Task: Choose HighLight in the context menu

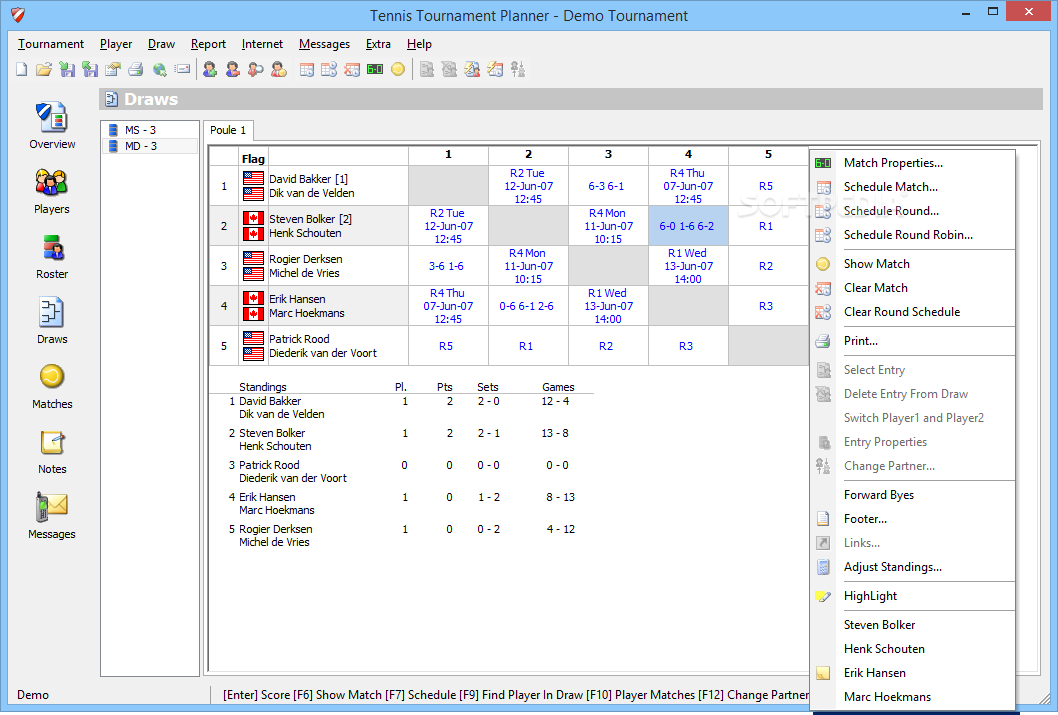Action: click(x=912, y=596)
